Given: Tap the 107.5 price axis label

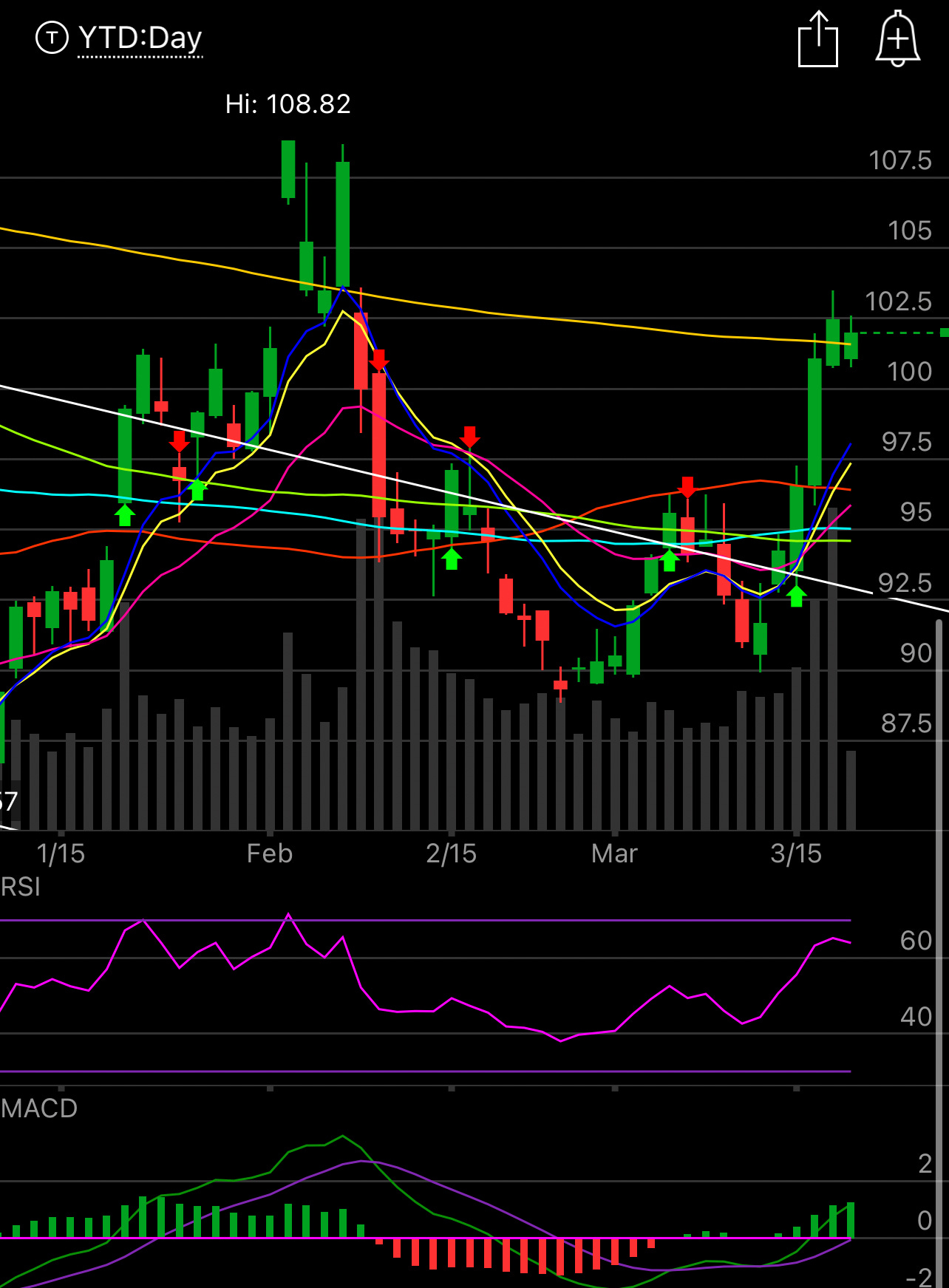Looking at the screenshot, I should [899, 160].
